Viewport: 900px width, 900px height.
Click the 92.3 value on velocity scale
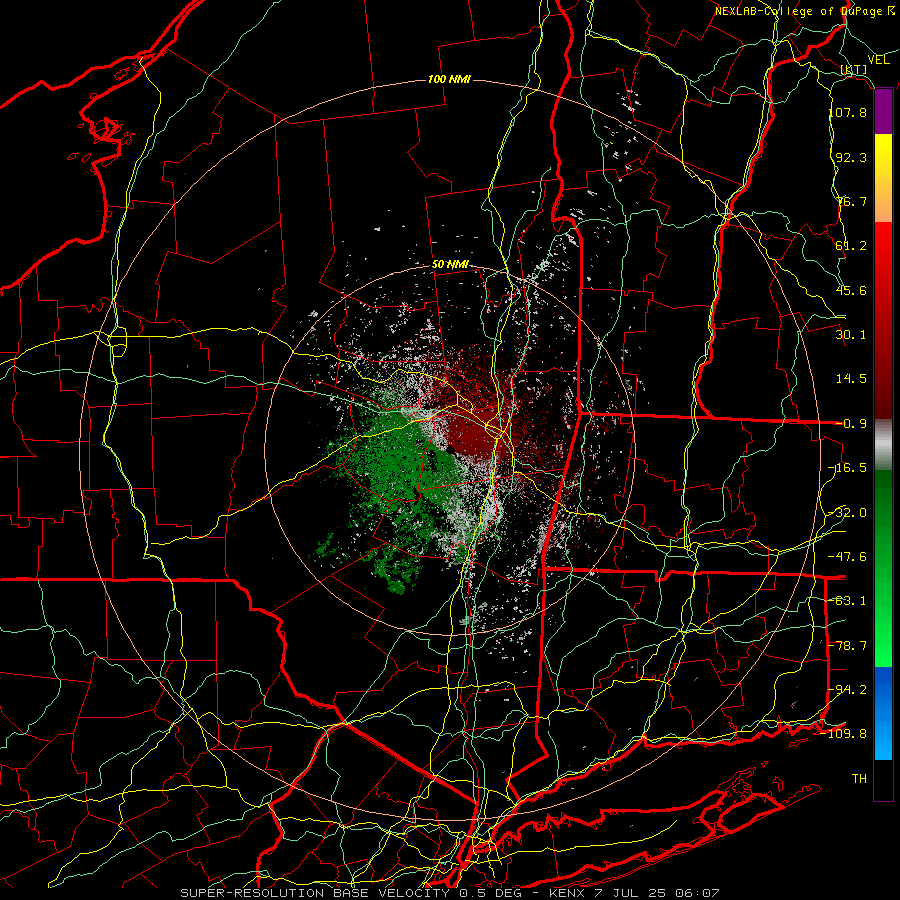click(851, 157)
